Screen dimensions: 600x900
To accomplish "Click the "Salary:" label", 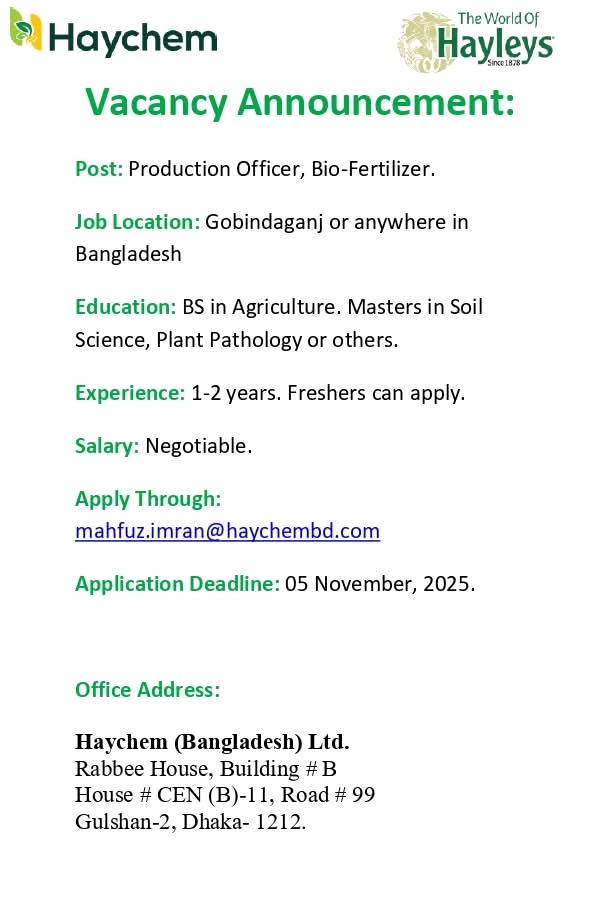I will point(107,446).
